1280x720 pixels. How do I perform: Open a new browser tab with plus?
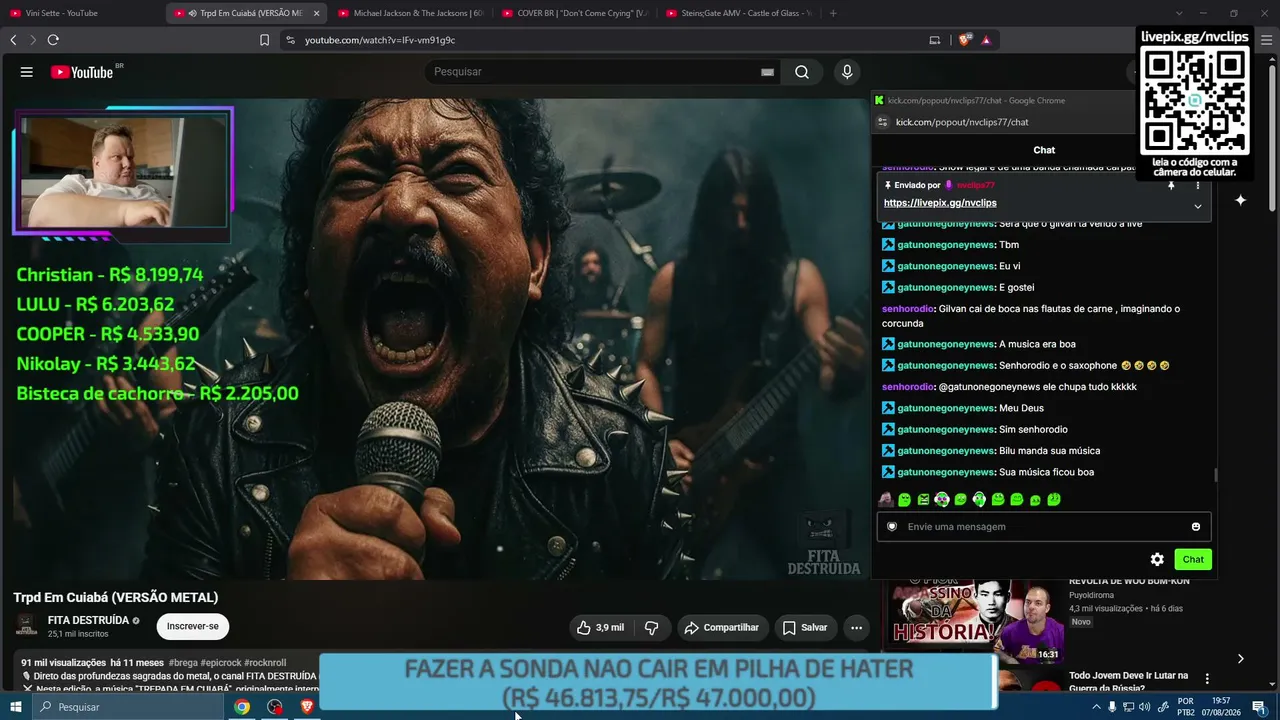pyautogui.click(x=833, y=13)
